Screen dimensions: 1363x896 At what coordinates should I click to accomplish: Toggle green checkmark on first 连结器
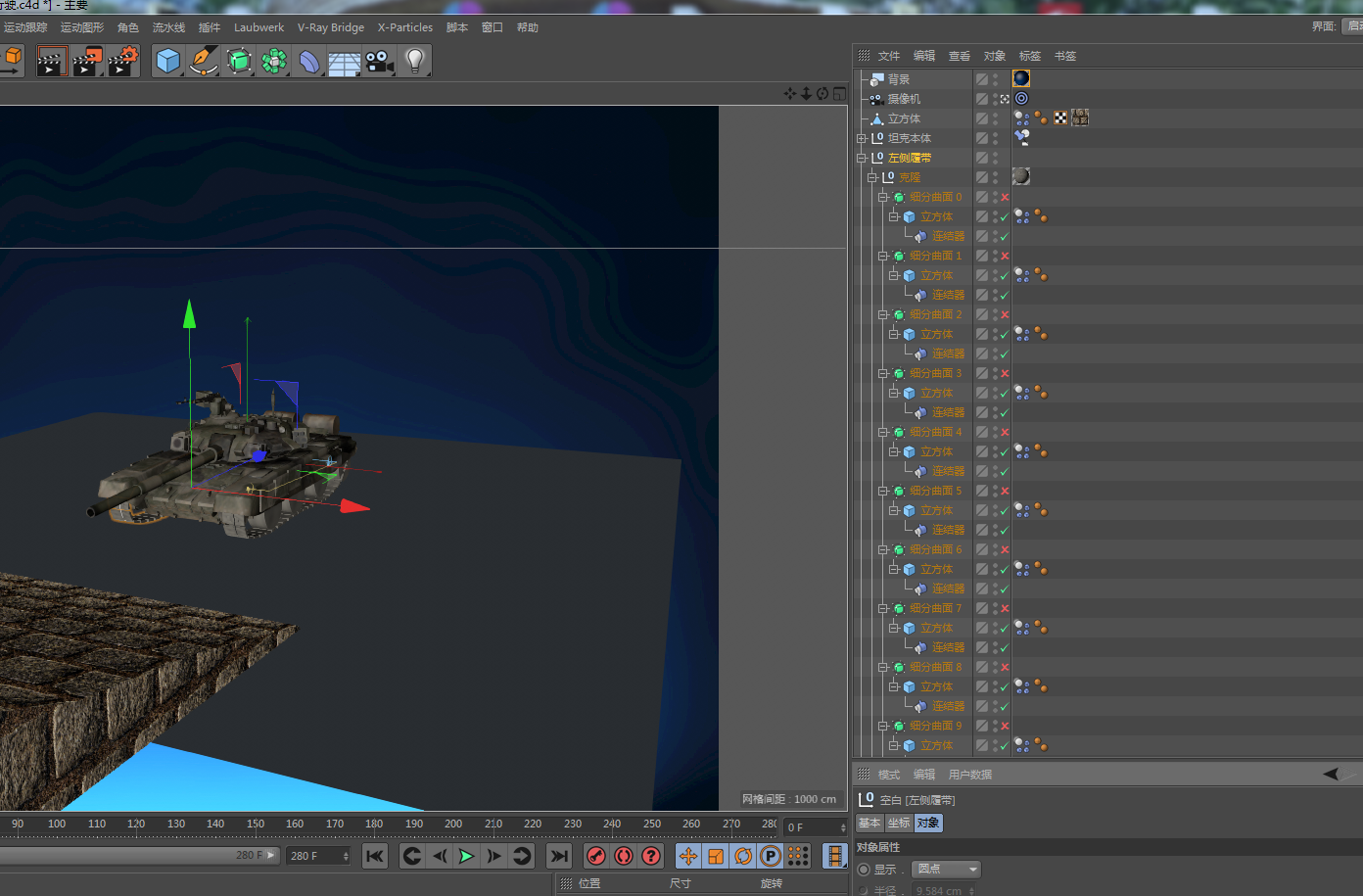[x=1005, y=236]
